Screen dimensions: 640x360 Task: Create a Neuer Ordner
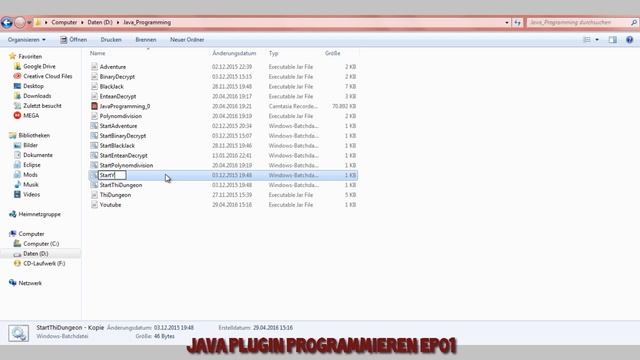187,40
